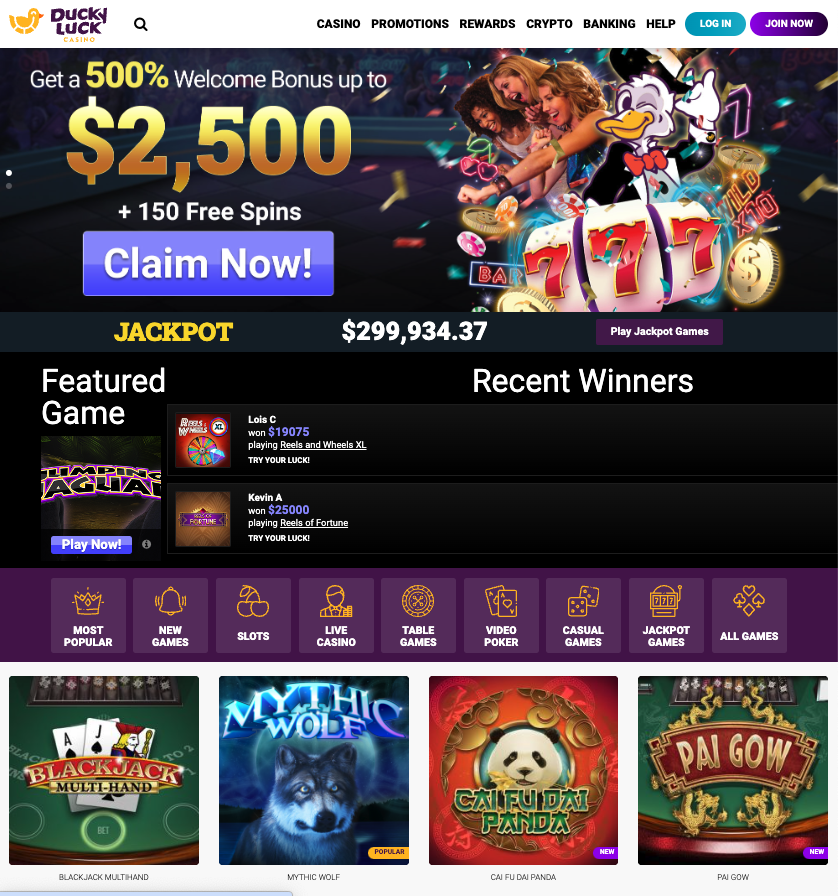Screen dimensions: 838x896
Task: Click the Ducky Luck Casino logo
Action: (x=58, y=24)
